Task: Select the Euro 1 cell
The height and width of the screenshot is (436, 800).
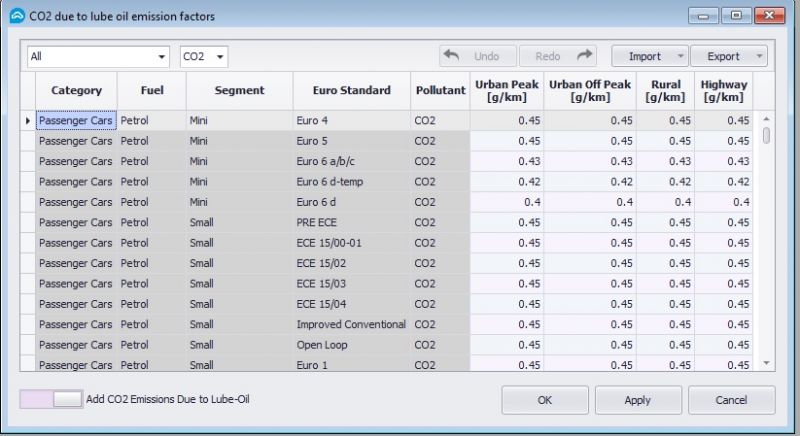Action: (352, 364)
